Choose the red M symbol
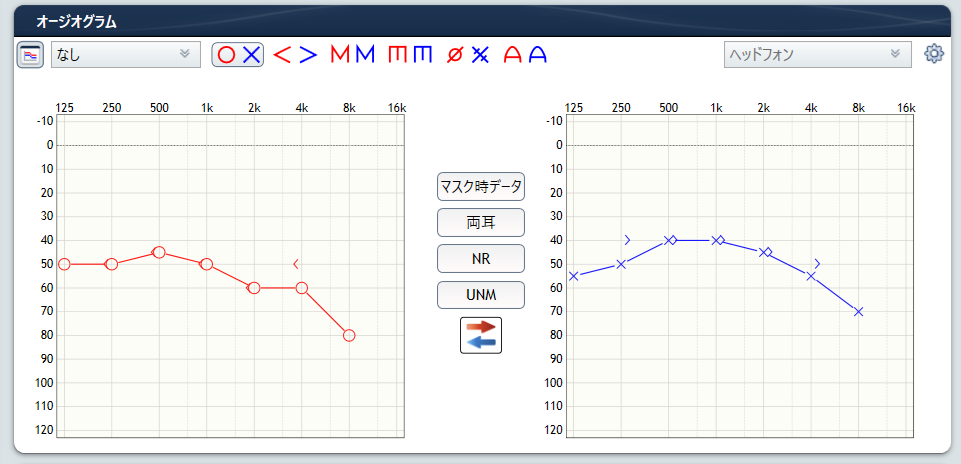The height and width of the screenshot is (464, 961). (x=339, y=55)
